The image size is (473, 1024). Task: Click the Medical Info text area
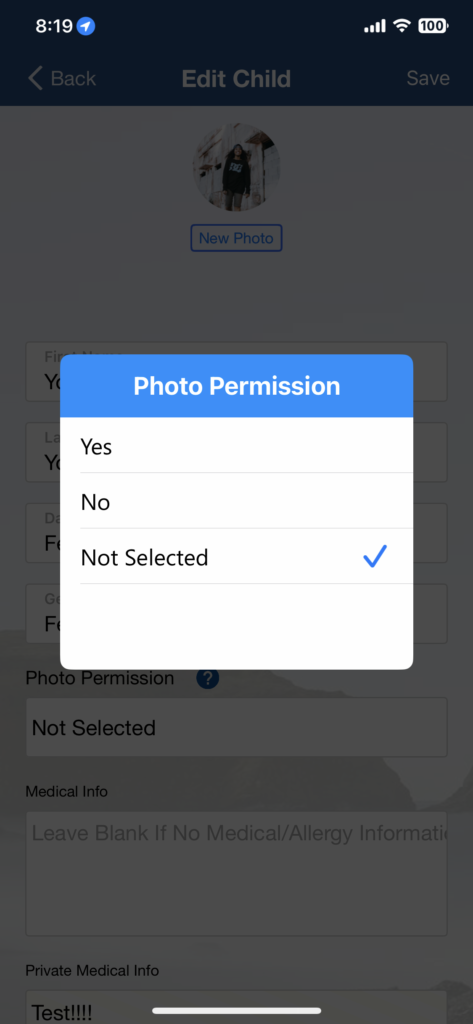point(236,873)
